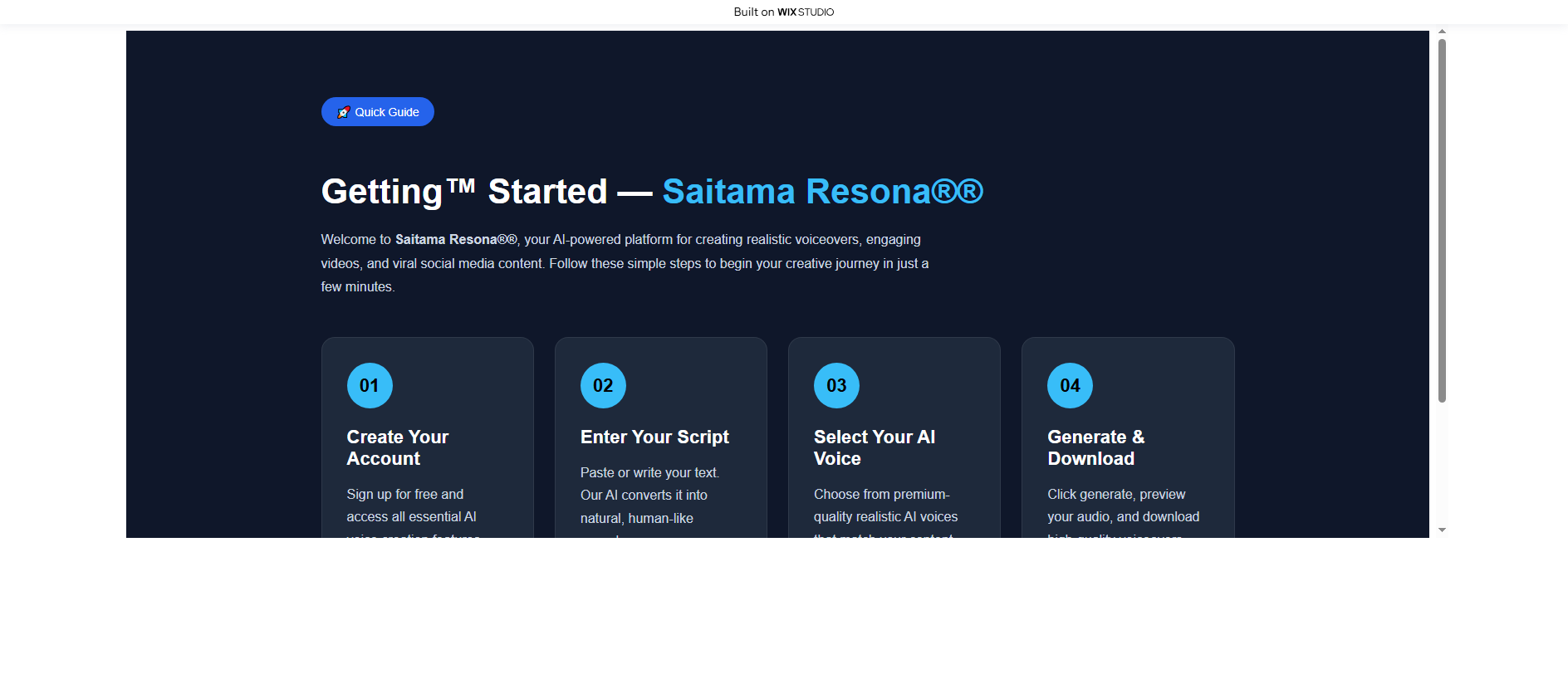This screenshot has height=679, width=1568.
Task: Click 'Our AI converts it into' line
Action: [644, 495]
